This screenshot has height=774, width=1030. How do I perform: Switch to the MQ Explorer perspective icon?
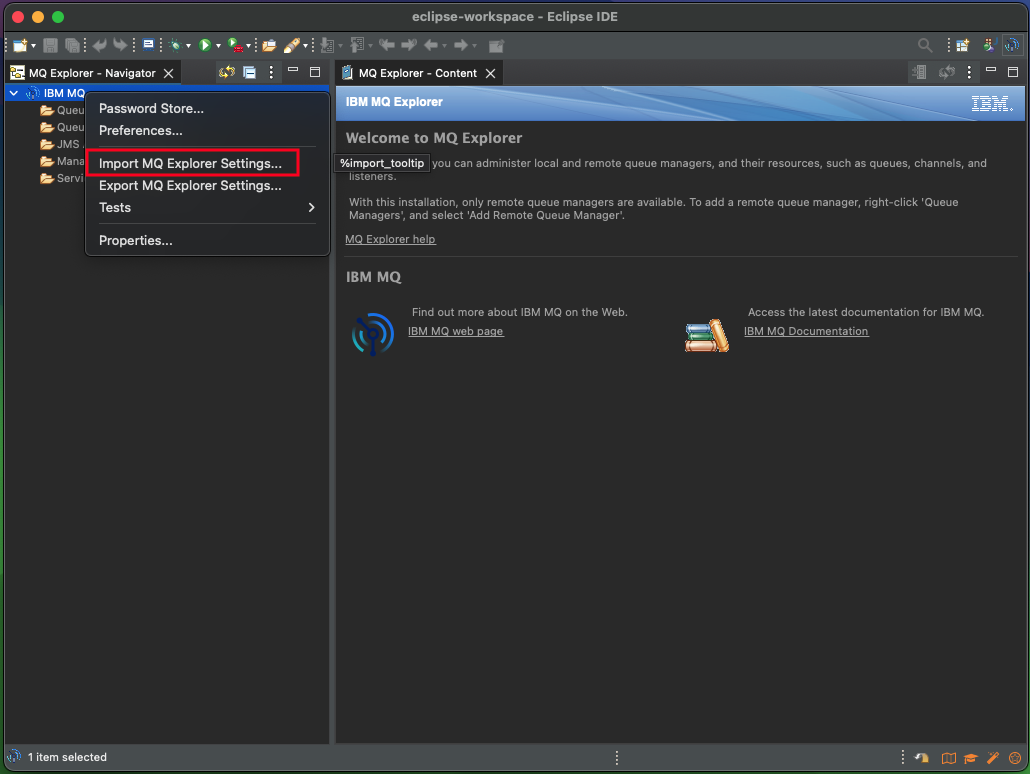[1012, 45]
